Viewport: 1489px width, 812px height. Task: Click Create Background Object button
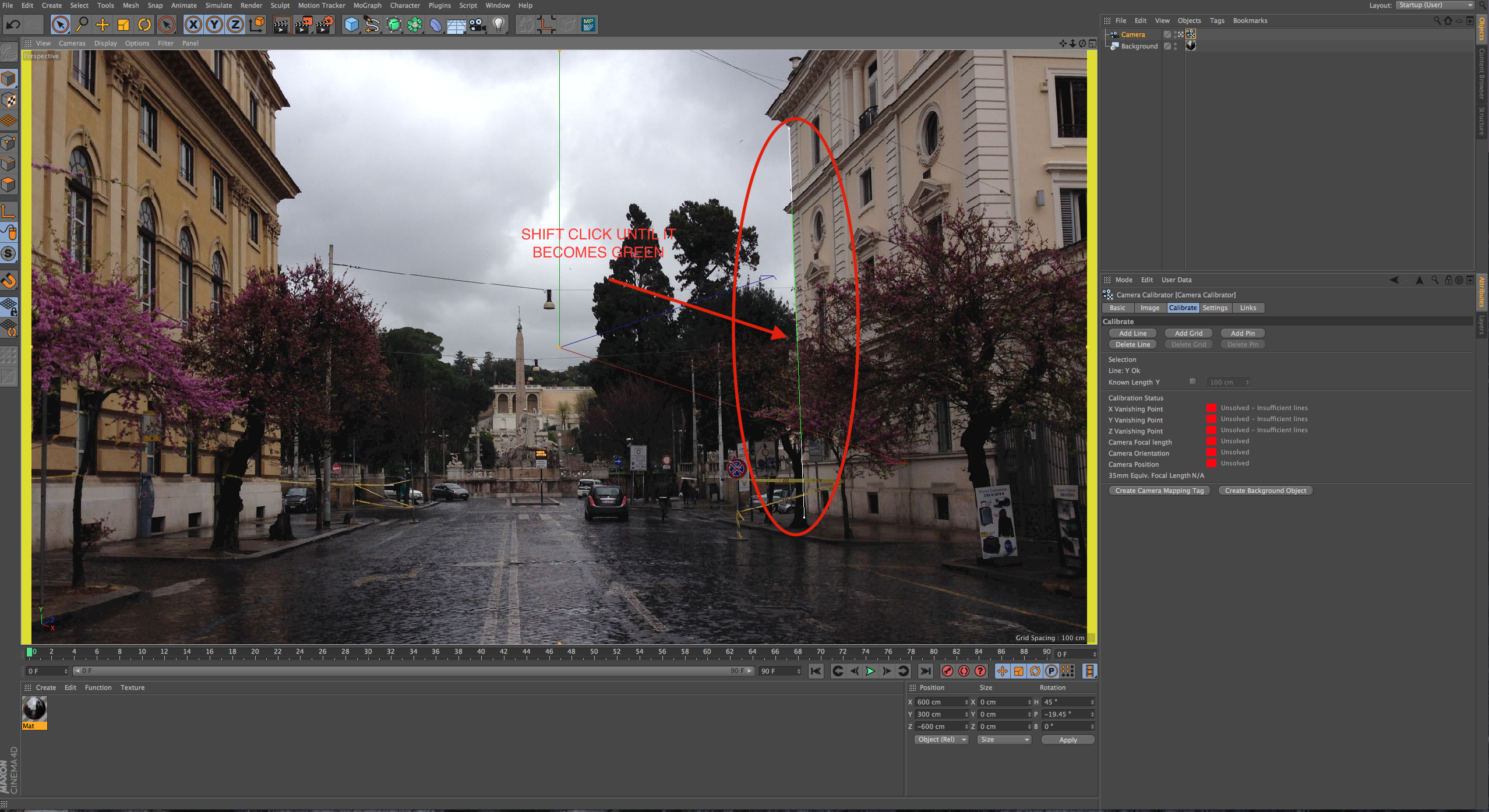1265,490
